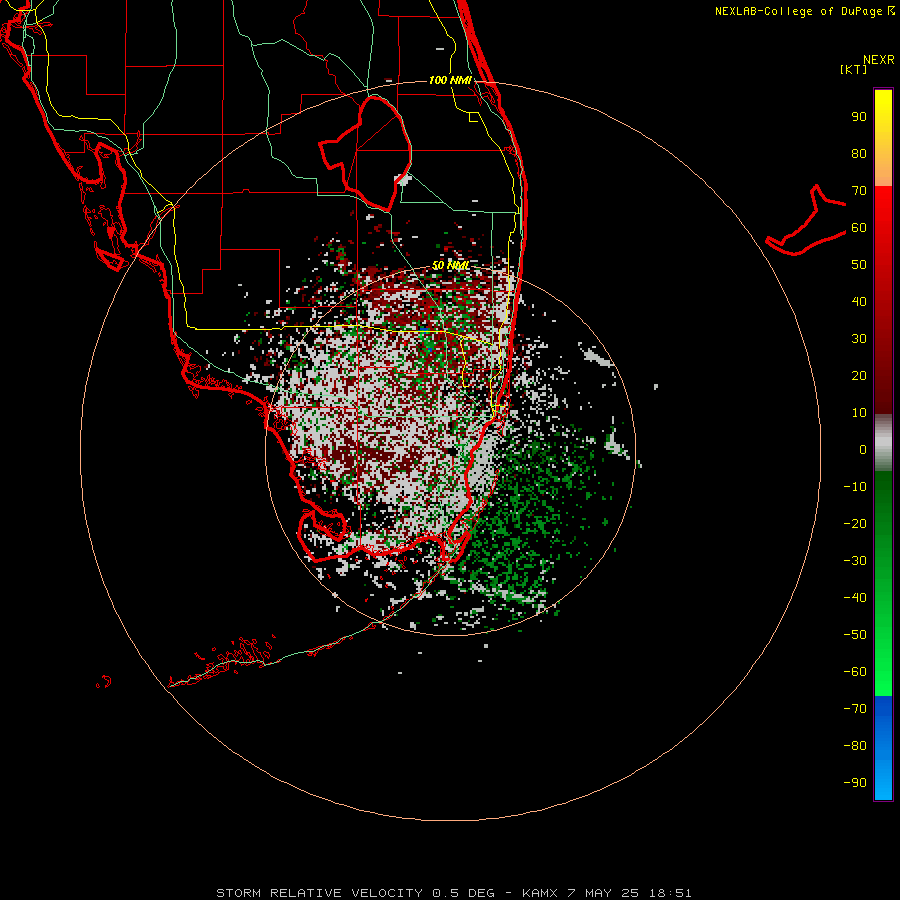Click the positive 40 scale value

tap(859, 301)
